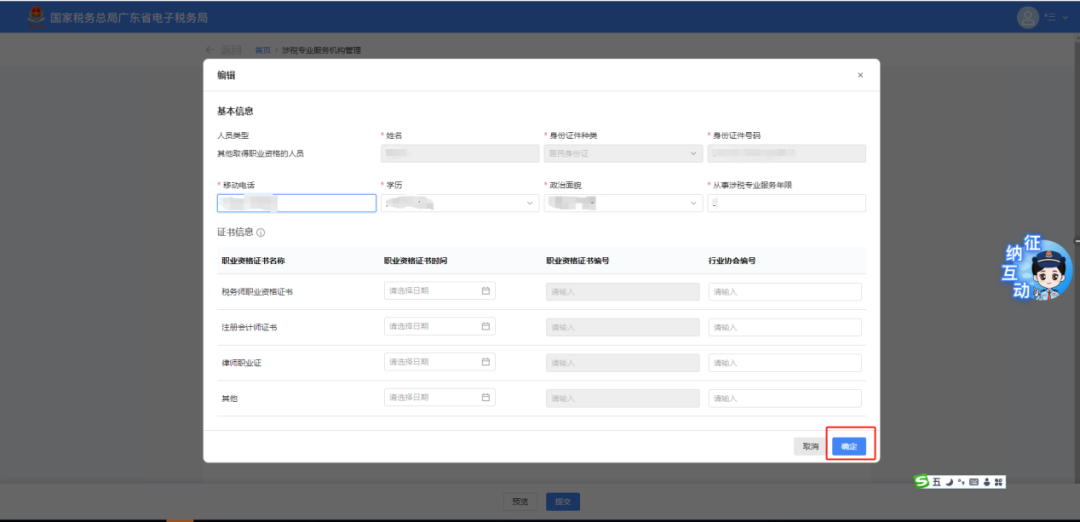Click the 取消 button
The width and height of the screenshot is (1080, 522).
pos(811,446)
